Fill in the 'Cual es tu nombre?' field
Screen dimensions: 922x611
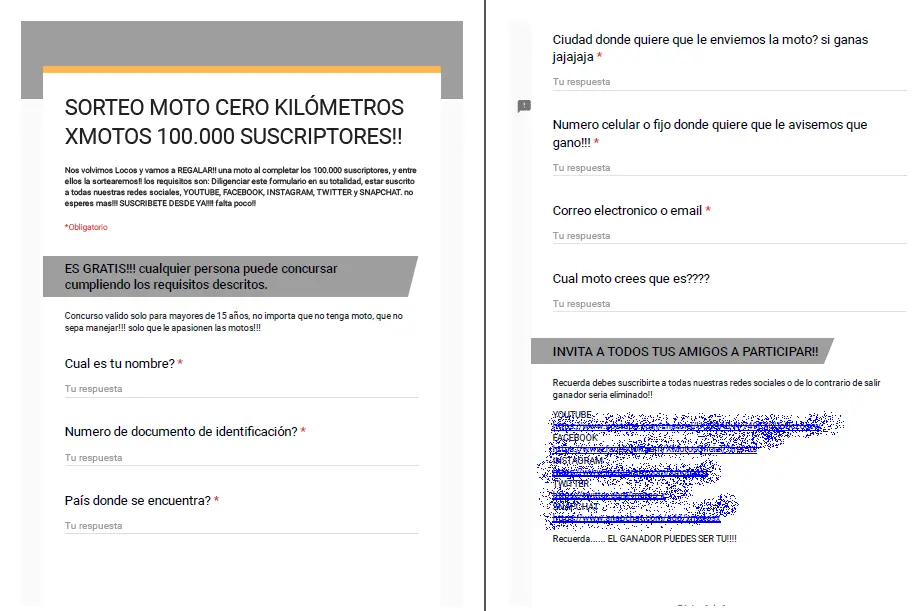point(242,389)
